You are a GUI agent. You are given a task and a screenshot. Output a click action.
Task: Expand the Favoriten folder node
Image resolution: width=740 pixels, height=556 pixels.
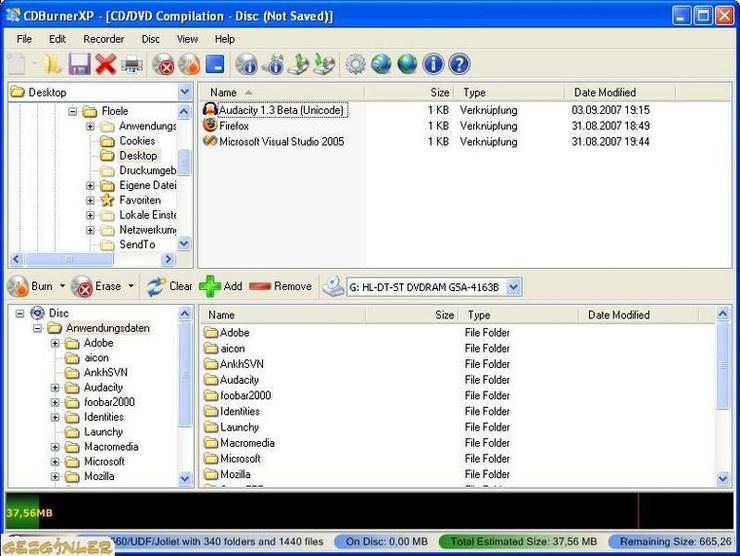tap(90, 201)
